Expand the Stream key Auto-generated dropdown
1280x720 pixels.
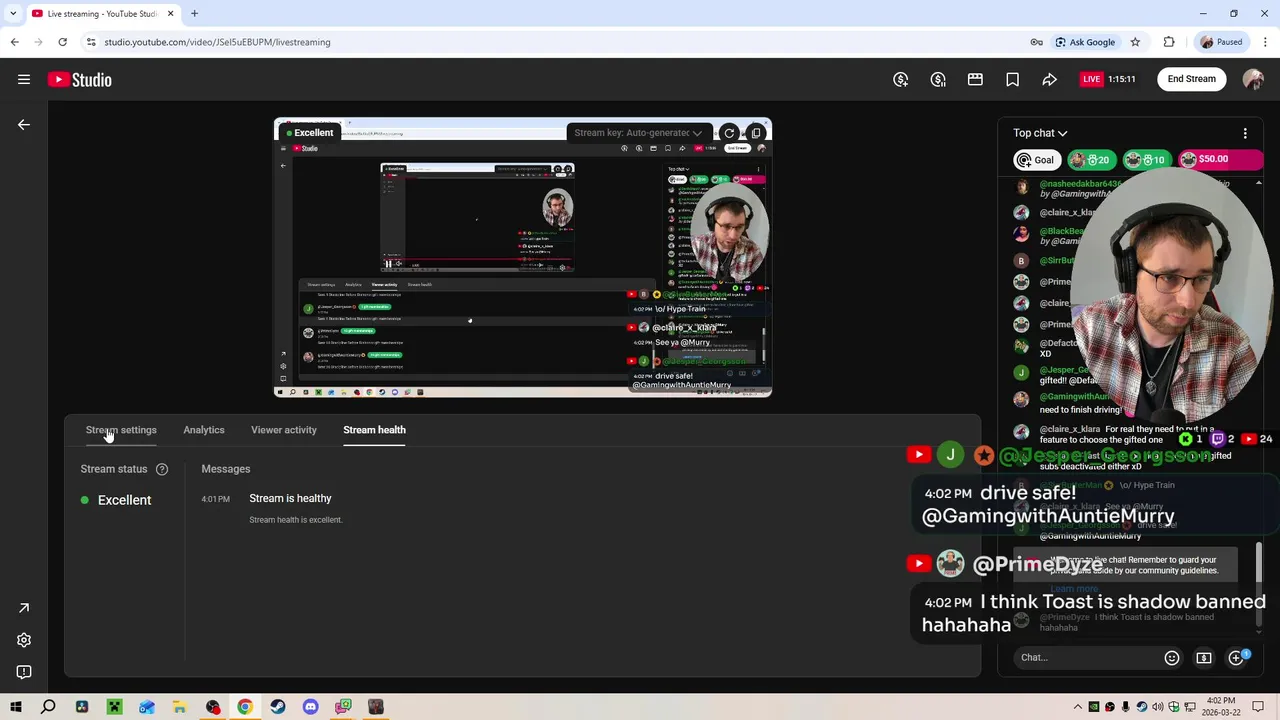pos(638,133)
